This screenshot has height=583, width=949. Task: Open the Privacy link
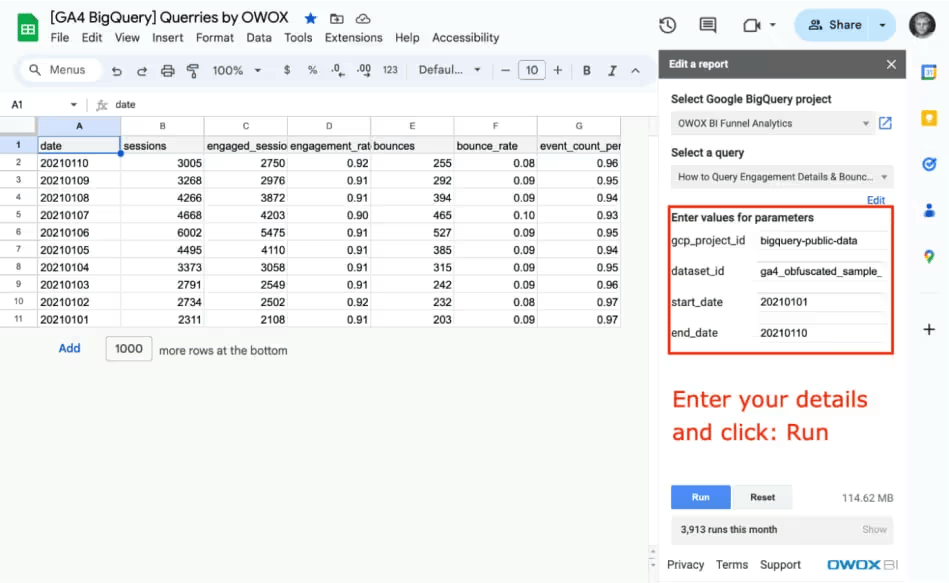click(x=685, y=565)
